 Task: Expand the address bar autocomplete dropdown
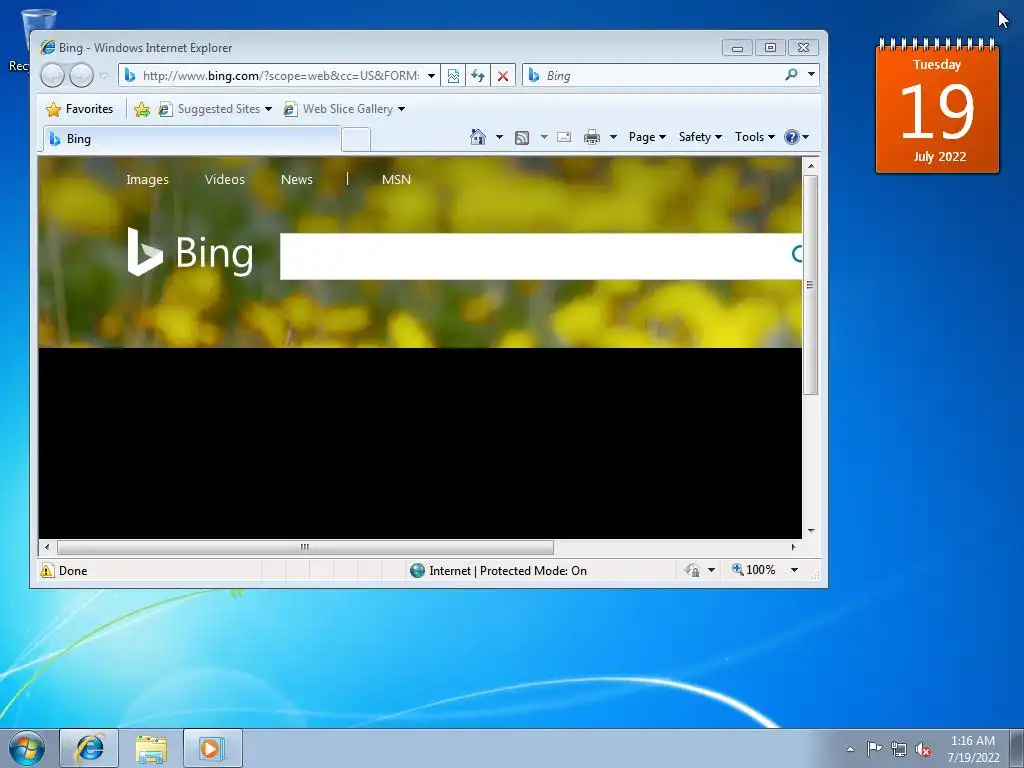[432, 76]
